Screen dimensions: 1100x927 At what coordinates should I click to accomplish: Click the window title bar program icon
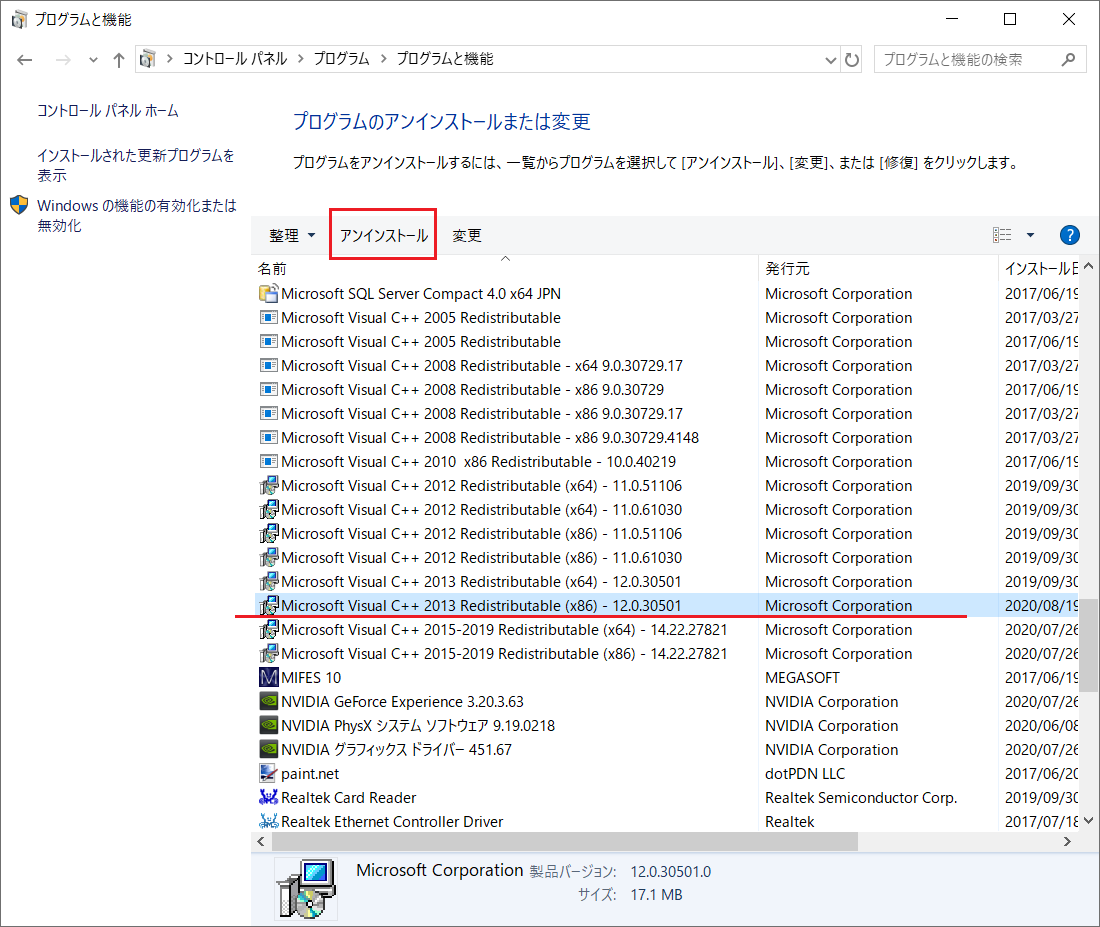pos(19,19)
